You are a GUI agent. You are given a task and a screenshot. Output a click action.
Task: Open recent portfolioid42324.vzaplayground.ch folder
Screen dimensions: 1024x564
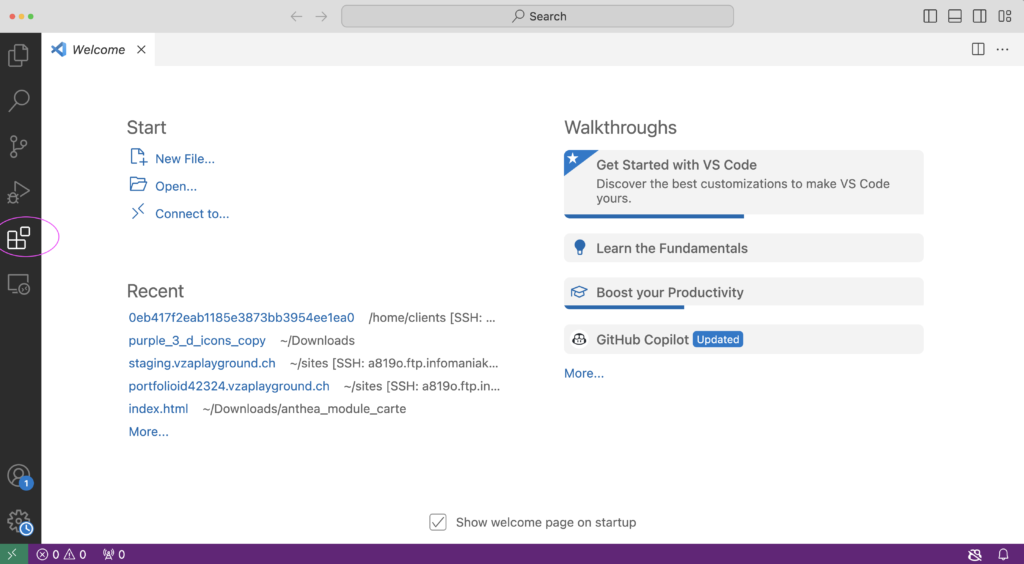[229, 386]
